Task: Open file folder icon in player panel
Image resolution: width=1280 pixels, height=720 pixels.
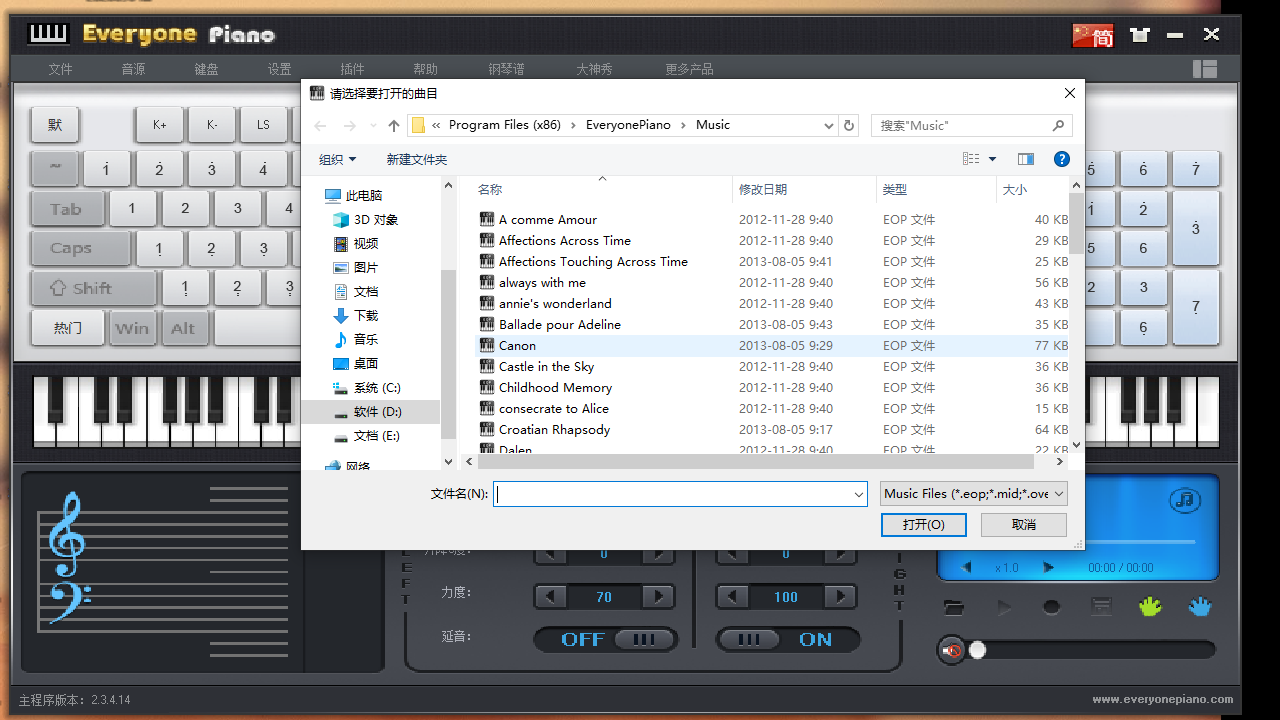Action: [x=954, y=607]
